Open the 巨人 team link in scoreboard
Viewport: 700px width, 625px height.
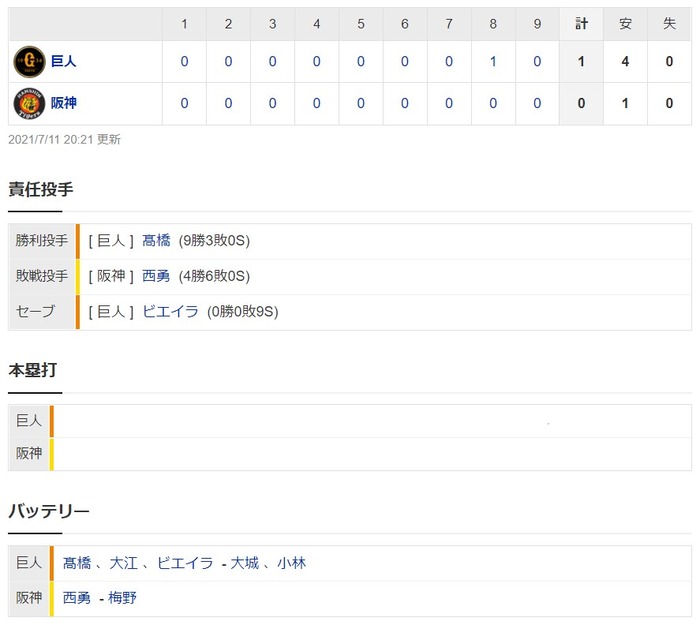[x=64, y=62]
